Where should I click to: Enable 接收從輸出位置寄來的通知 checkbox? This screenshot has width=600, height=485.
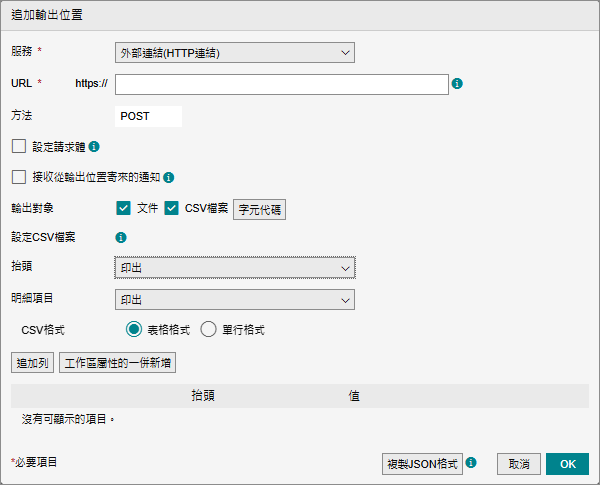point(19,177)
